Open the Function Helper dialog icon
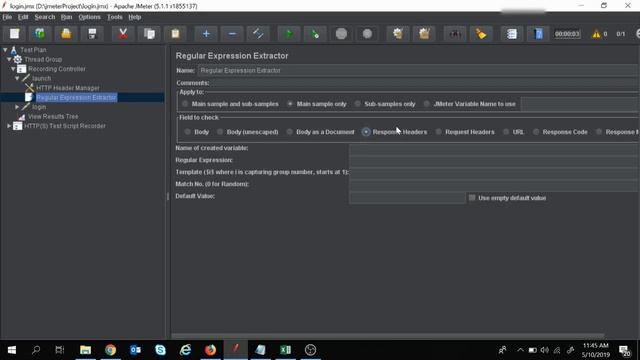Viewport: 640px width, 360px height. pos(511,34)
